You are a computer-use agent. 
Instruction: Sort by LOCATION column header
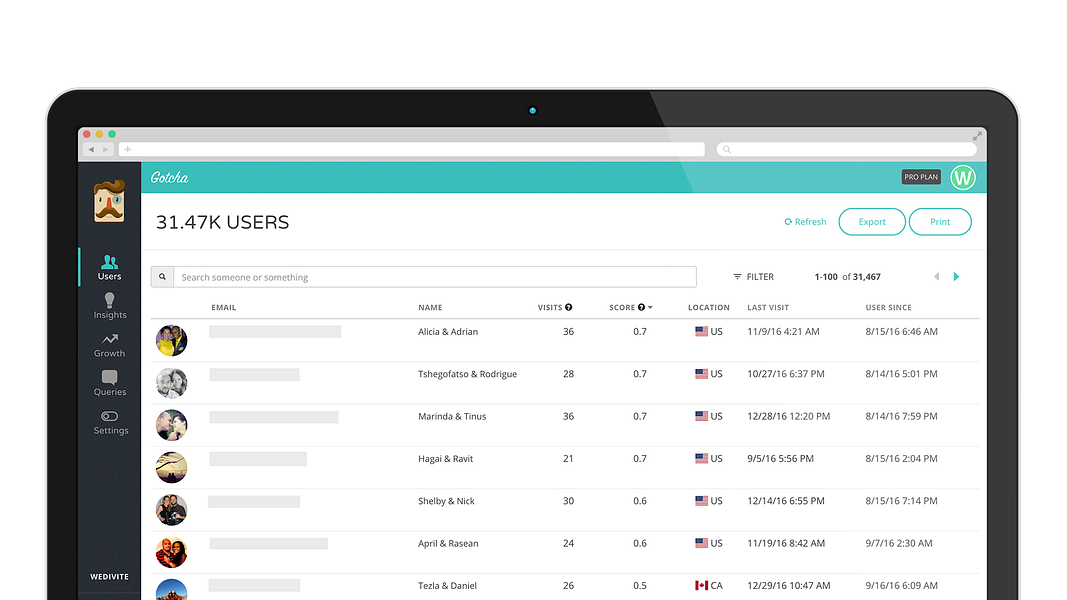(x=708, y=307)
